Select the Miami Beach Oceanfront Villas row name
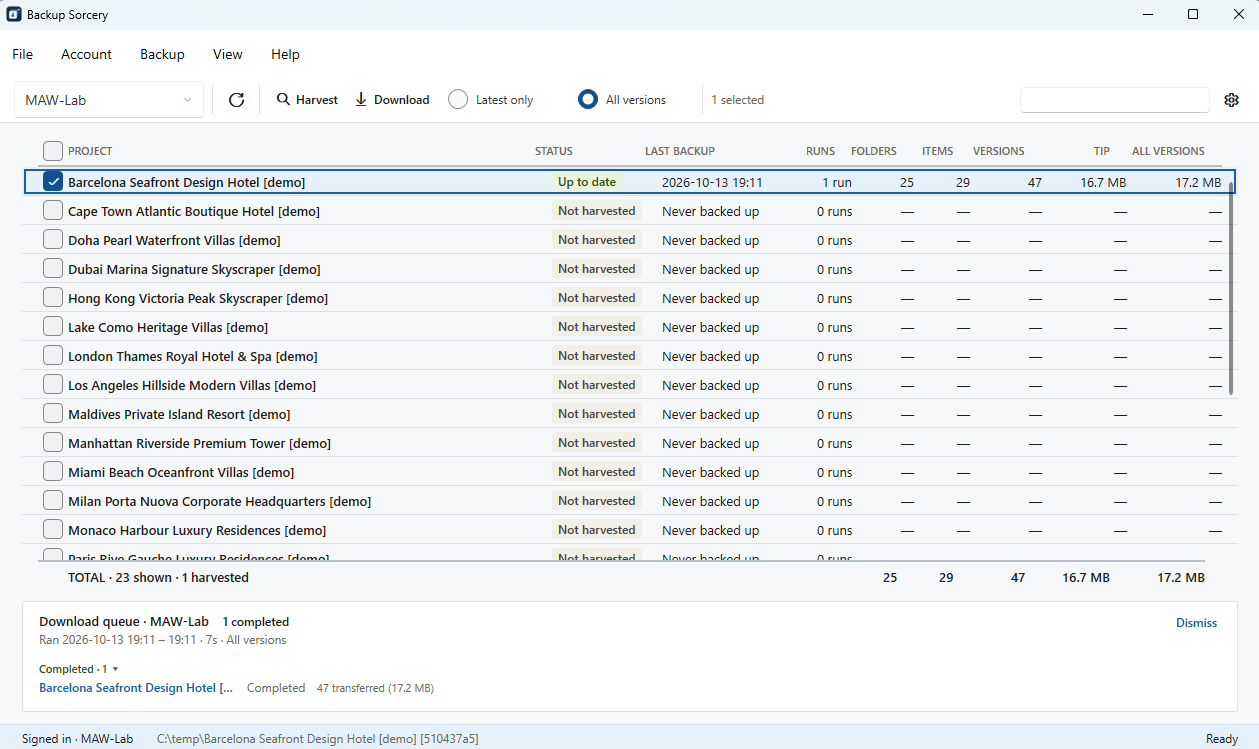The height and width of the screenshot is (749, 1259). pos(181,473)
